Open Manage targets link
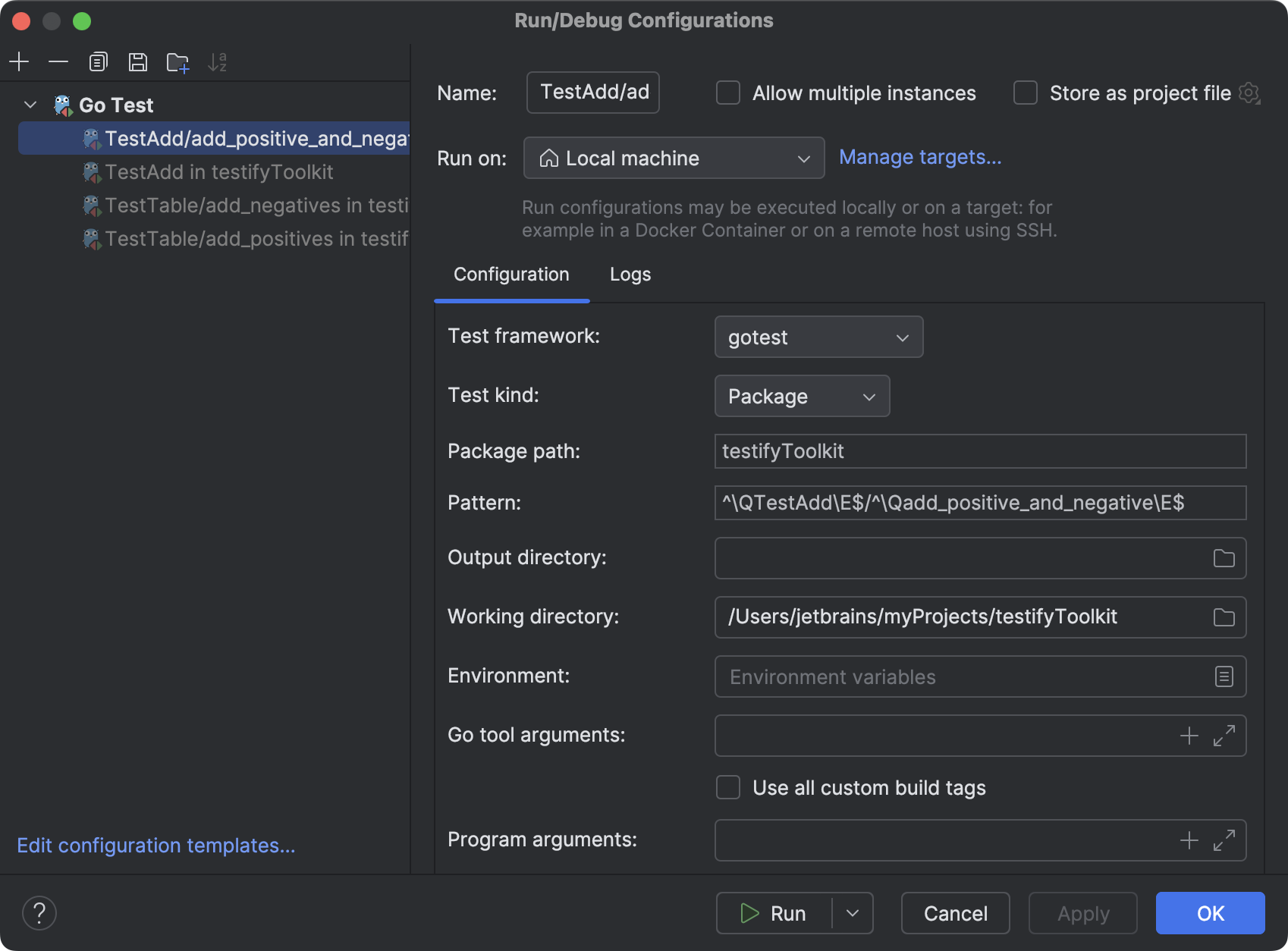Viewport: 1288px width, 951px height. [x=919, y=157]
